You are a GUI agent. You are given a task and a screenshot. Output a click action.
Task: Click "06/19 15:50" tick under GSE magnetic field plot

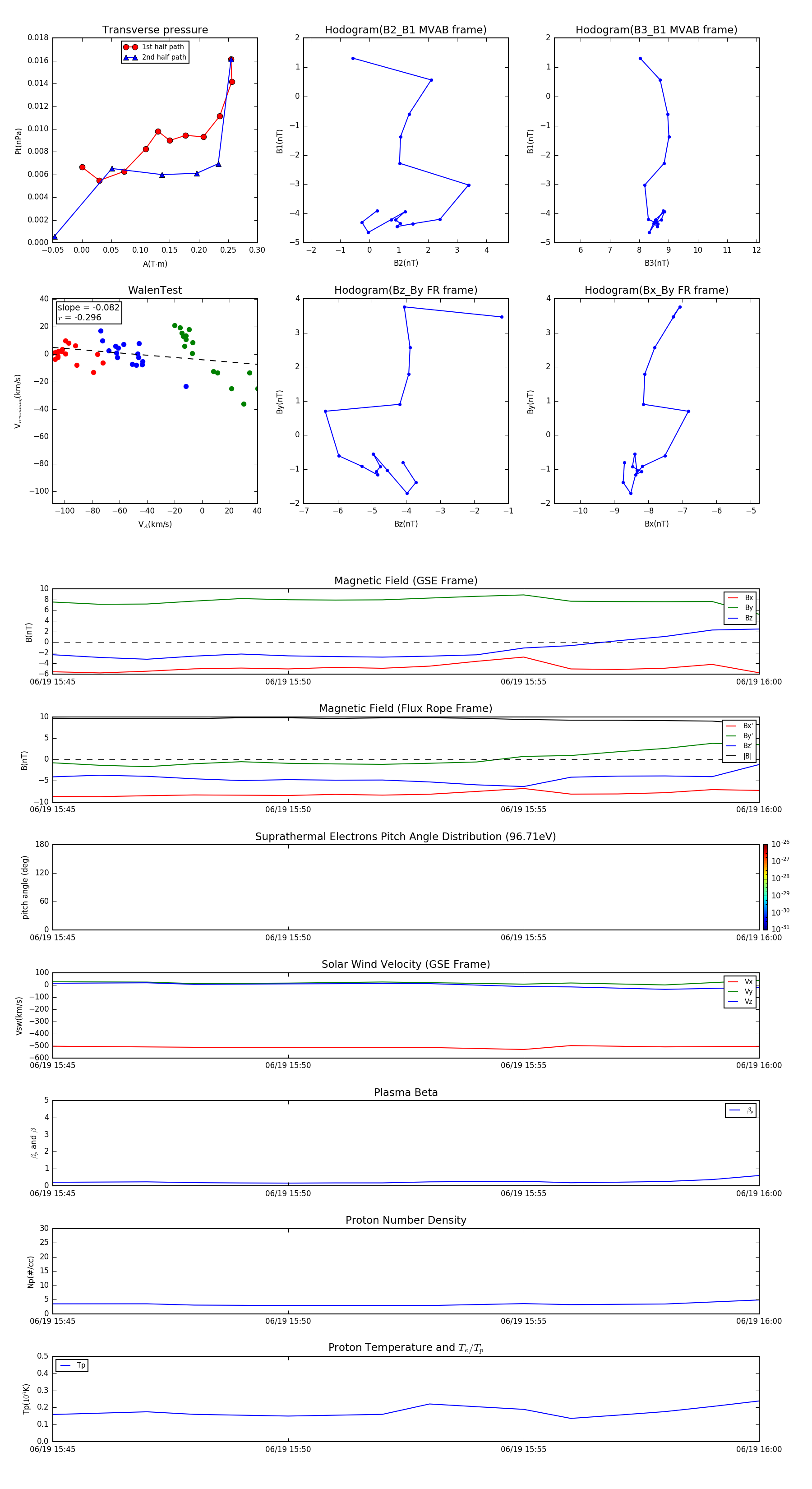288,681
